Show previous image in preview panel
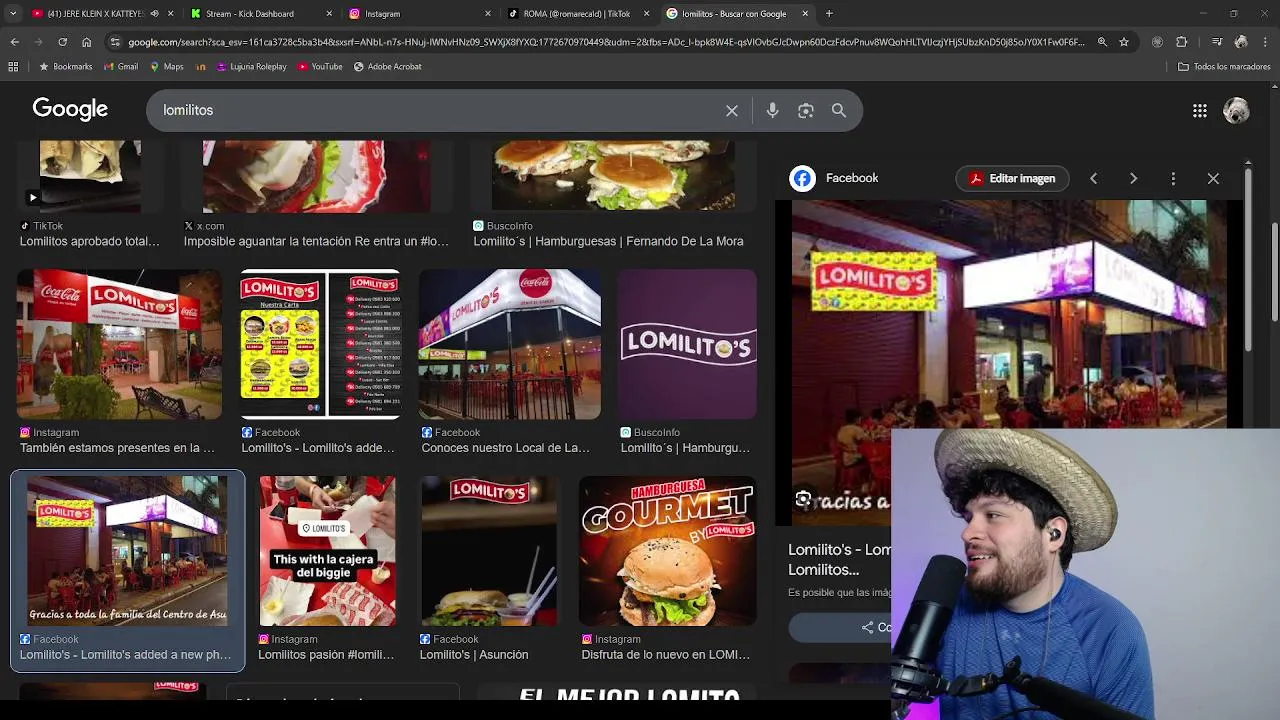Screen dimensions: 1280x720 pyautogui.click(x=1093, y=178)
